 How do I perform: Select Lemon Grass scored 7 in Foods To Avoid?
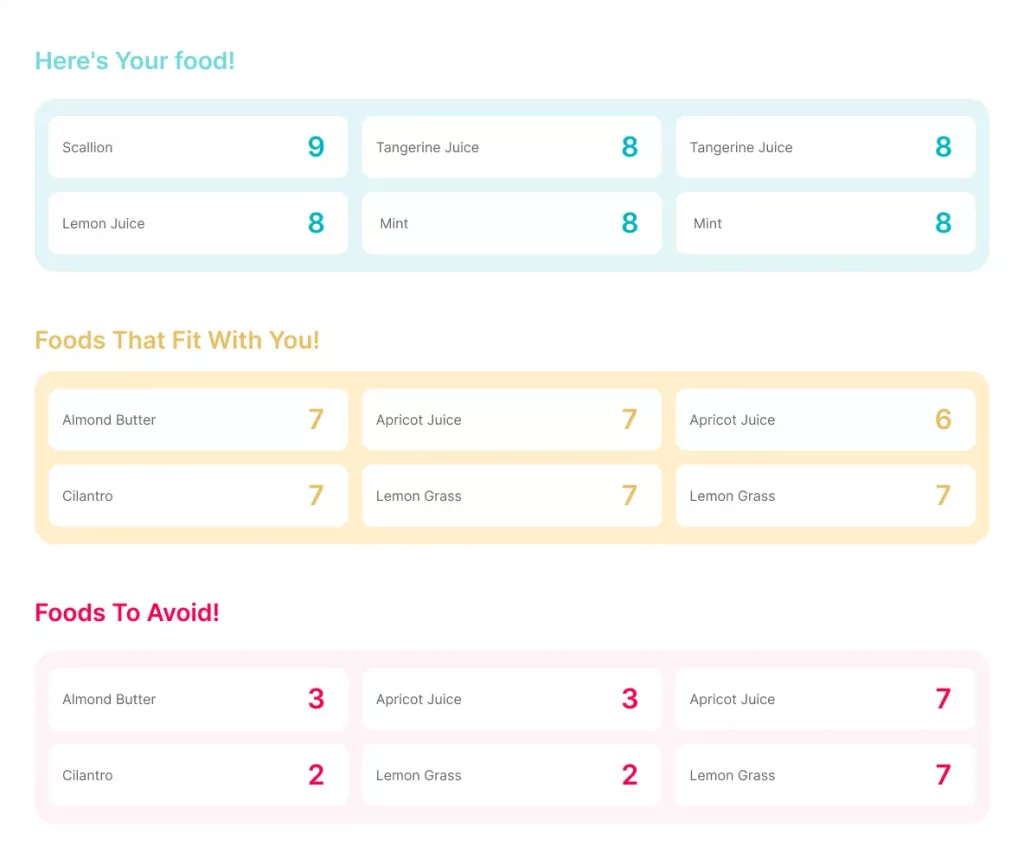(825, 775)
